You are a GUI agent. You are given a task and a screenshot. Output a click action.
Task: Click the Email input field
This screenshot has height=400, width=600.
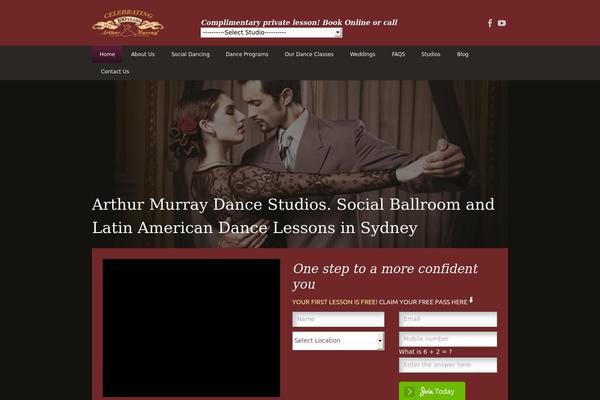(448, 319)
